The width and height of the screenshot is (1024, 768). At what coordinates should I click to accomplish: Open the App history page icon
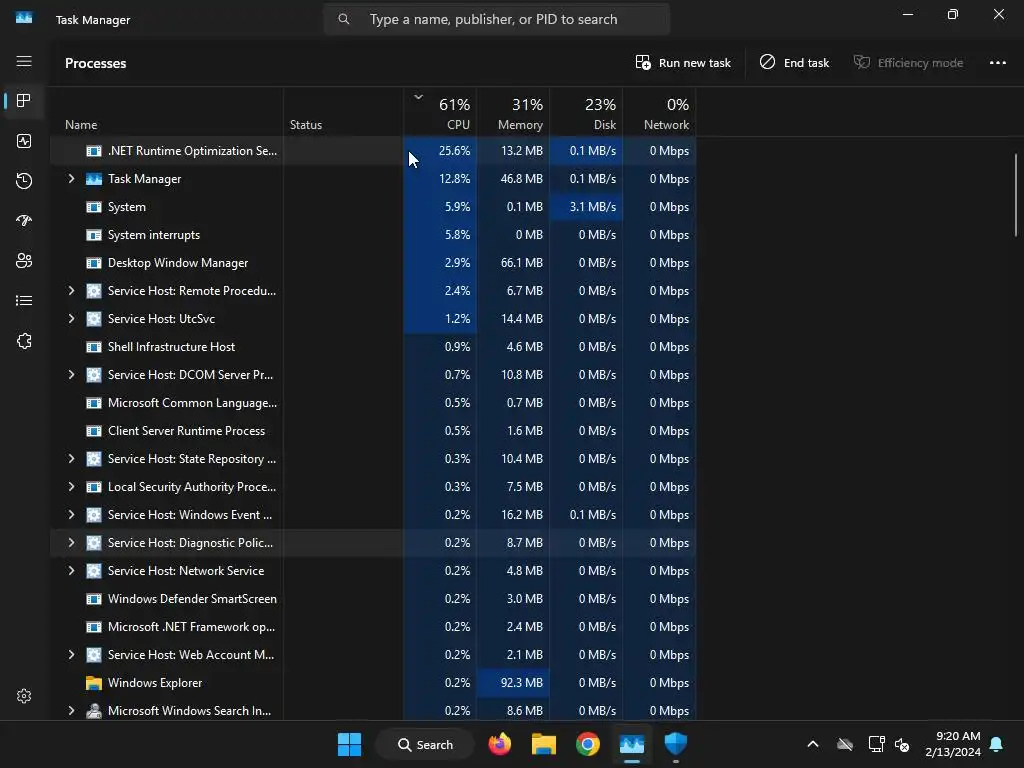(x=24, y=181)
